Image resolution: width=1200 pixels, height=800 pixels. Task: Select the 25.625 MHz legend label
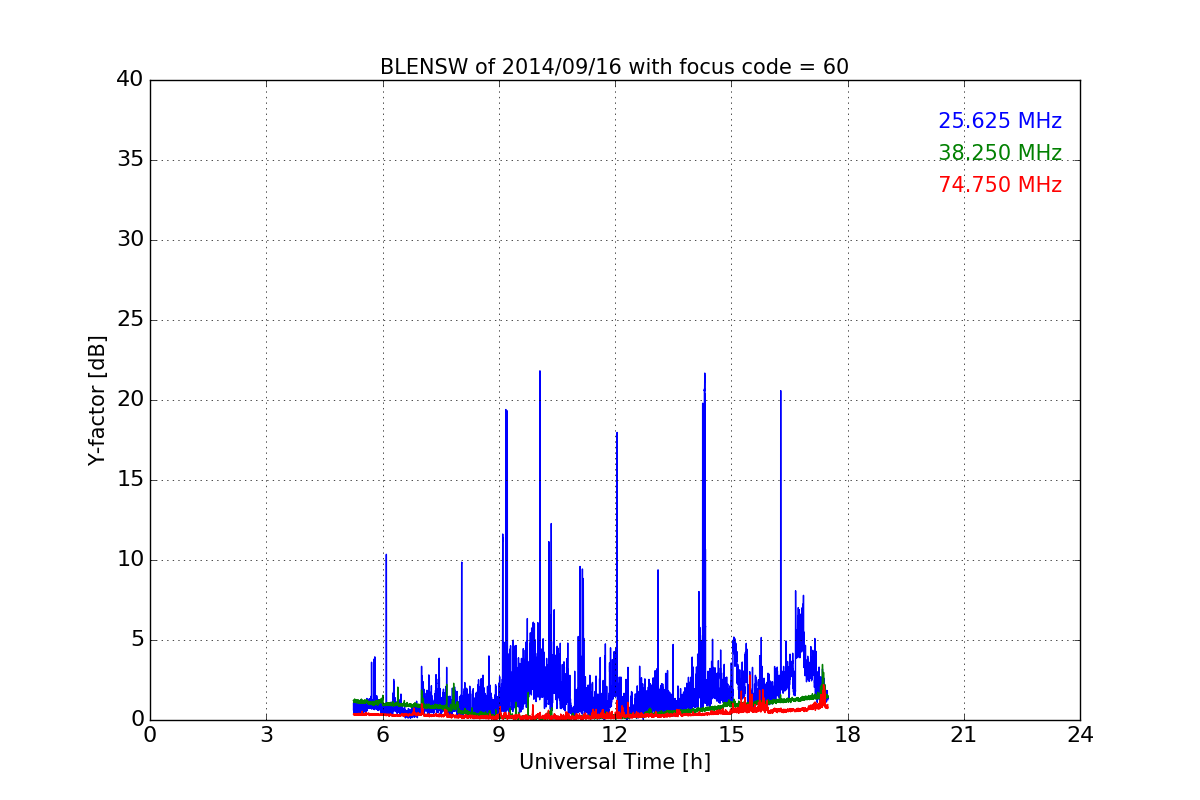(1000, 121)
